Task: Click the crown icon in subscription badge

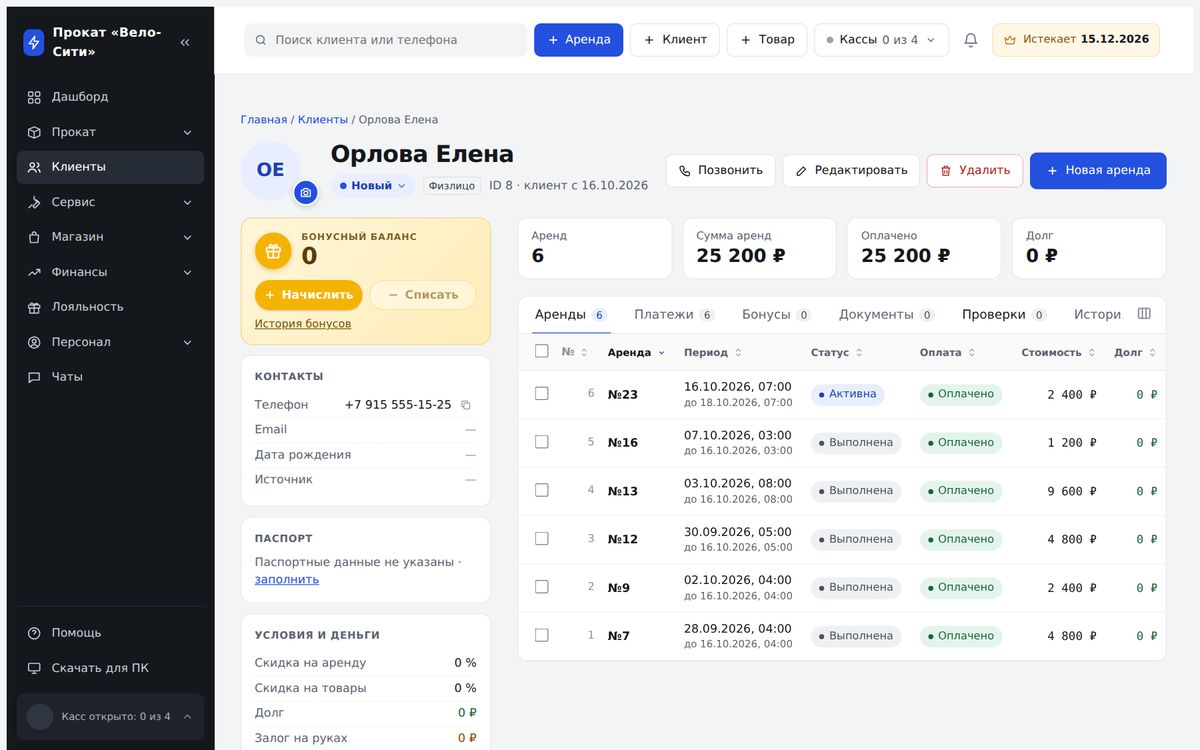Action: point(1010,40)
